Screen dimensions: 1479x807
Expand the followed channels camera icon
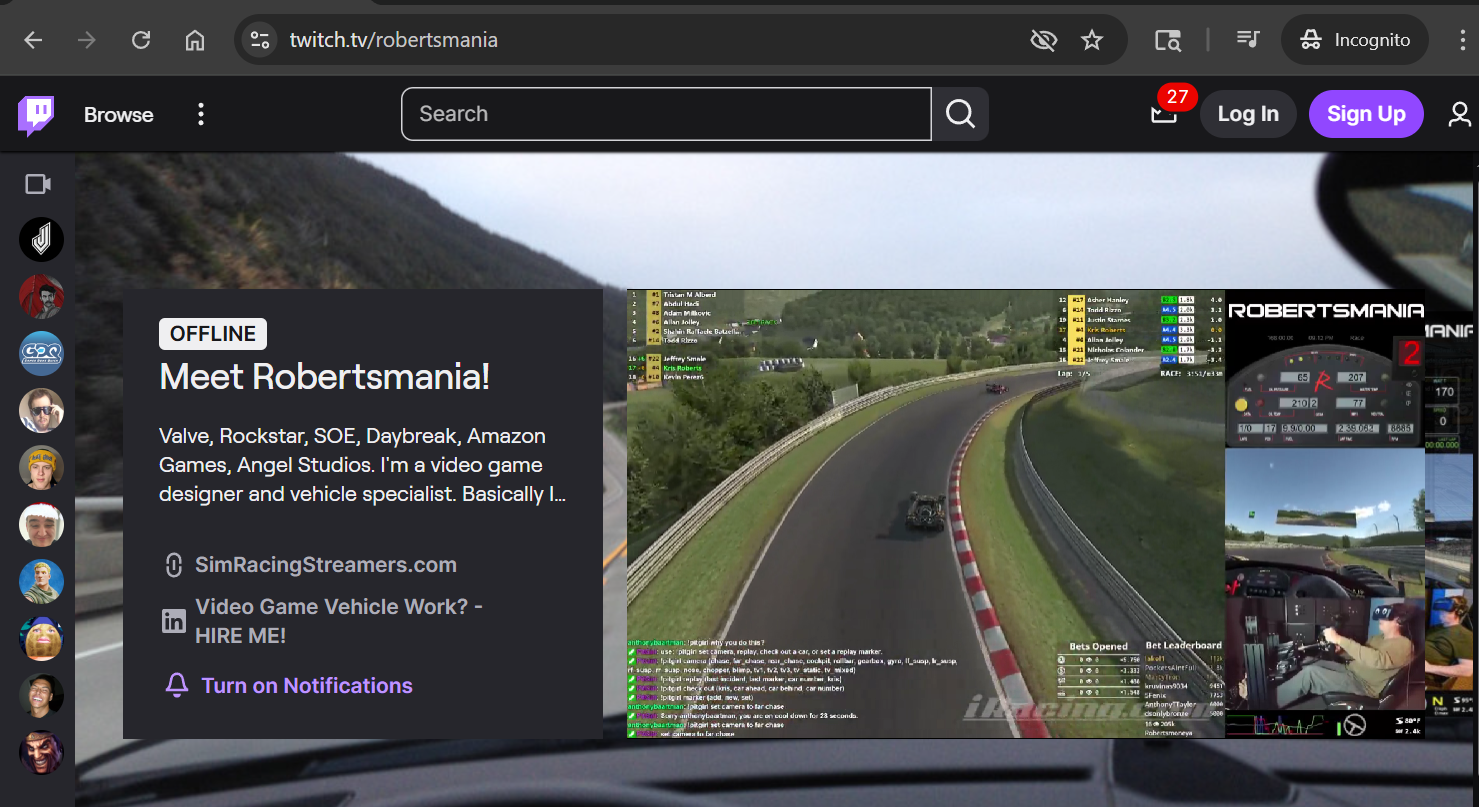click(x=38, y=184)
